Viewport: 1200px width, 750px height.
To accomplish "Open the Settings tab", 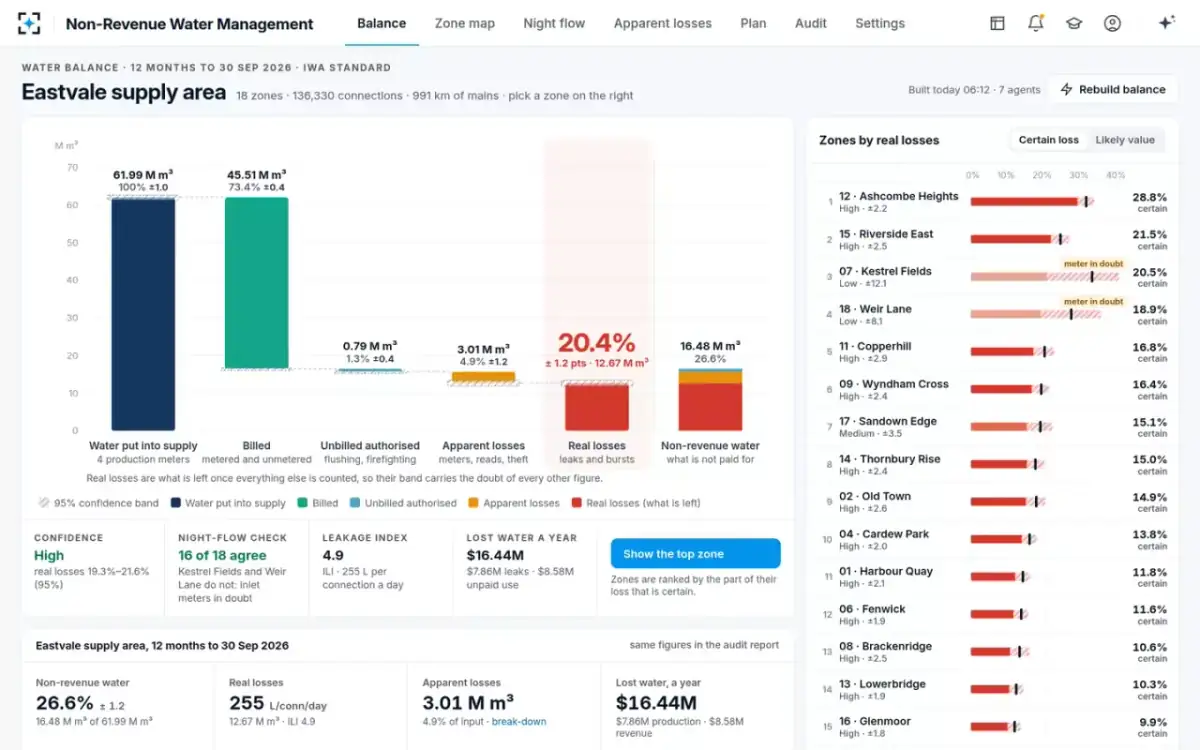I will click(x=880, y=23).
